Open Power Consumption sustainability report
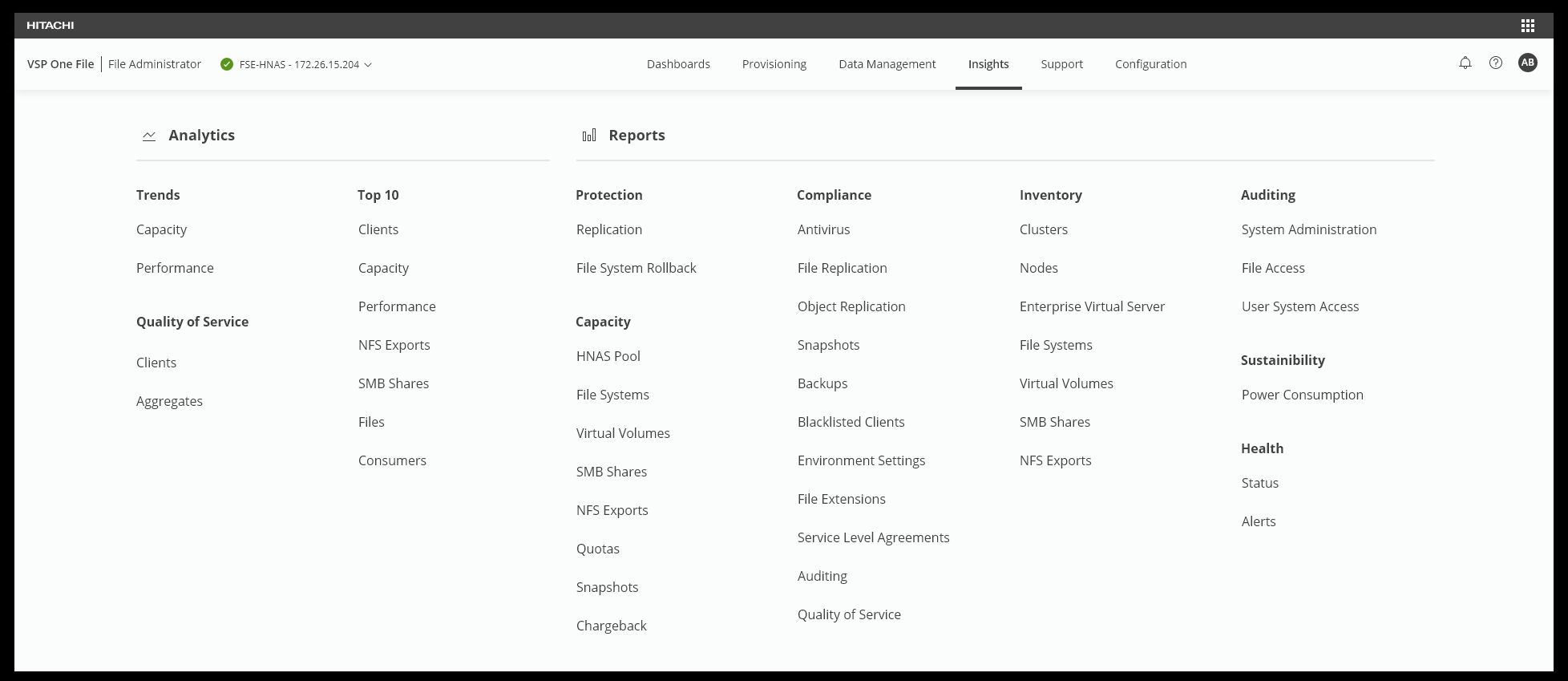Image resolution: width=1568 pixels, height=681 pixels. coord(1303,395)
